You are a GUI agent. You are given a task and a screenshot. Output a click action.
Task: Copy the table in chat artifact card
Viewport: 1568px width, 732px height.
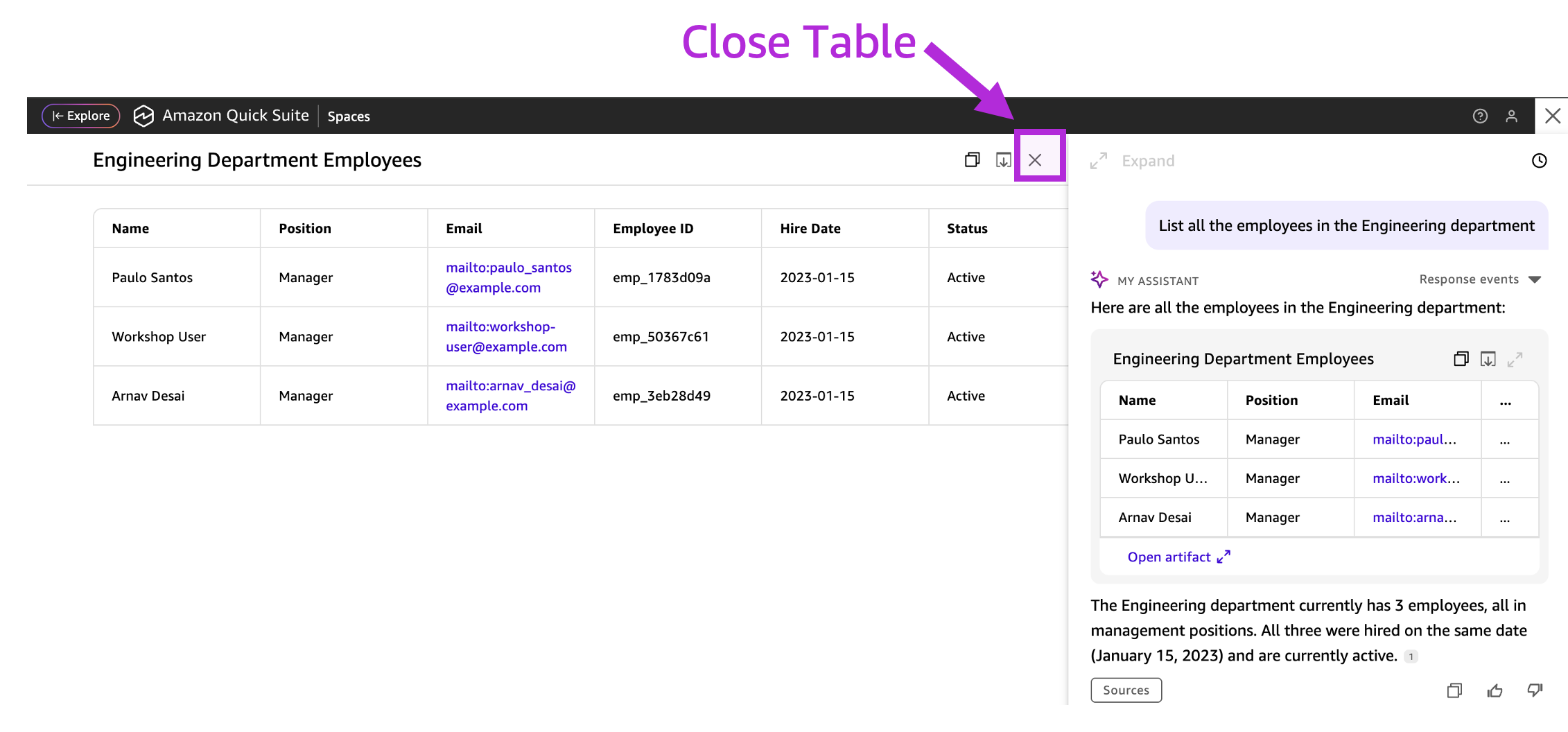click(x=1461, y=359)
